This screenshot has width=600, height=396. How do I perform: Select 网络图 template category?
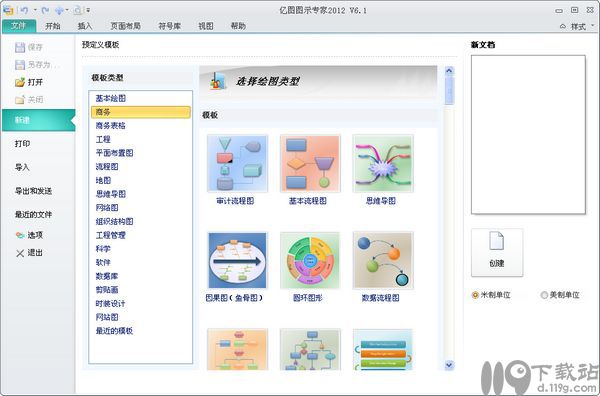[x=107, y=208]
